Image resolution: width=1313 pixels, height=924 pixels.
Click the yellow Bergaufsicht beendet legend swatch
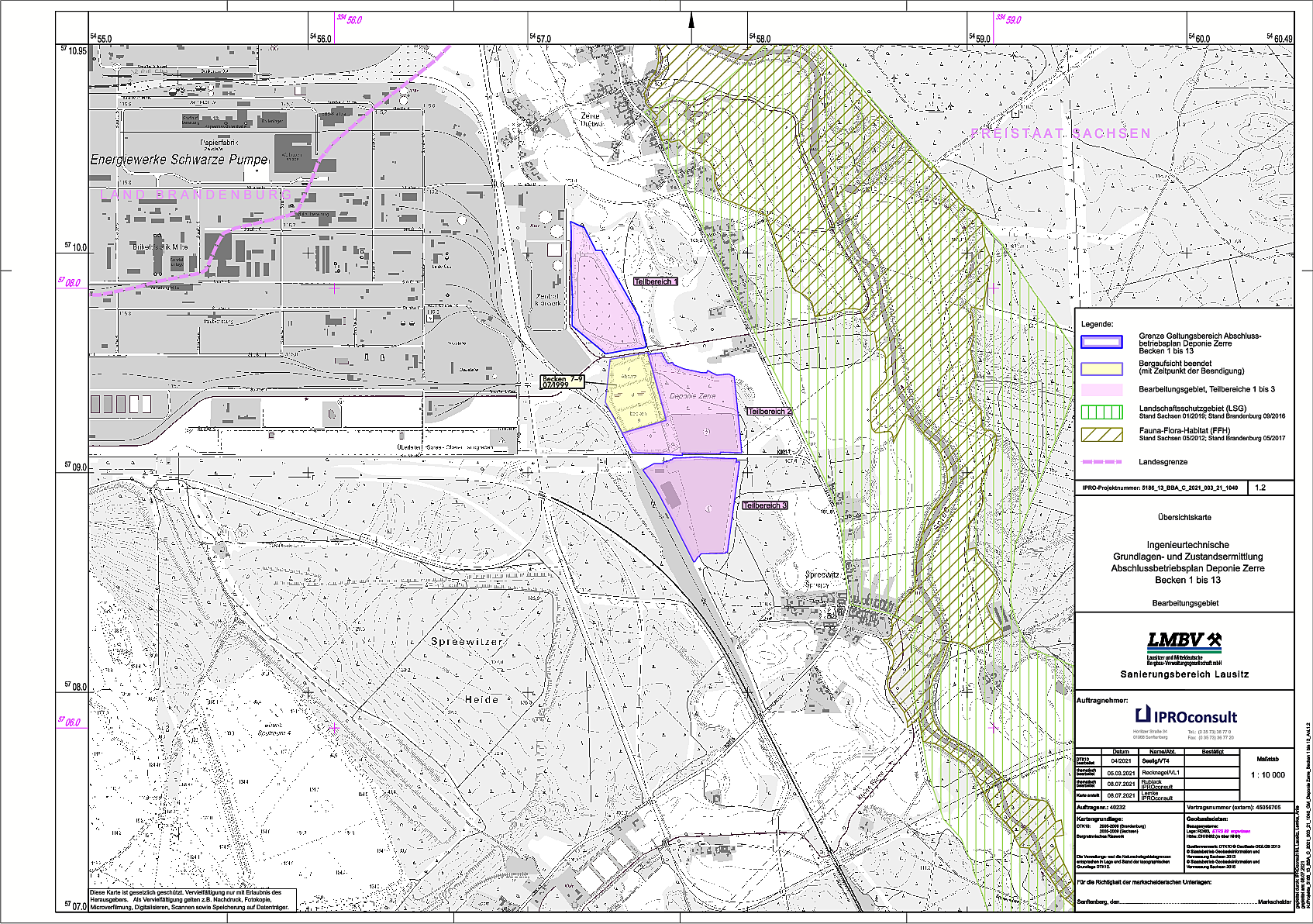tap(1101, 368)
